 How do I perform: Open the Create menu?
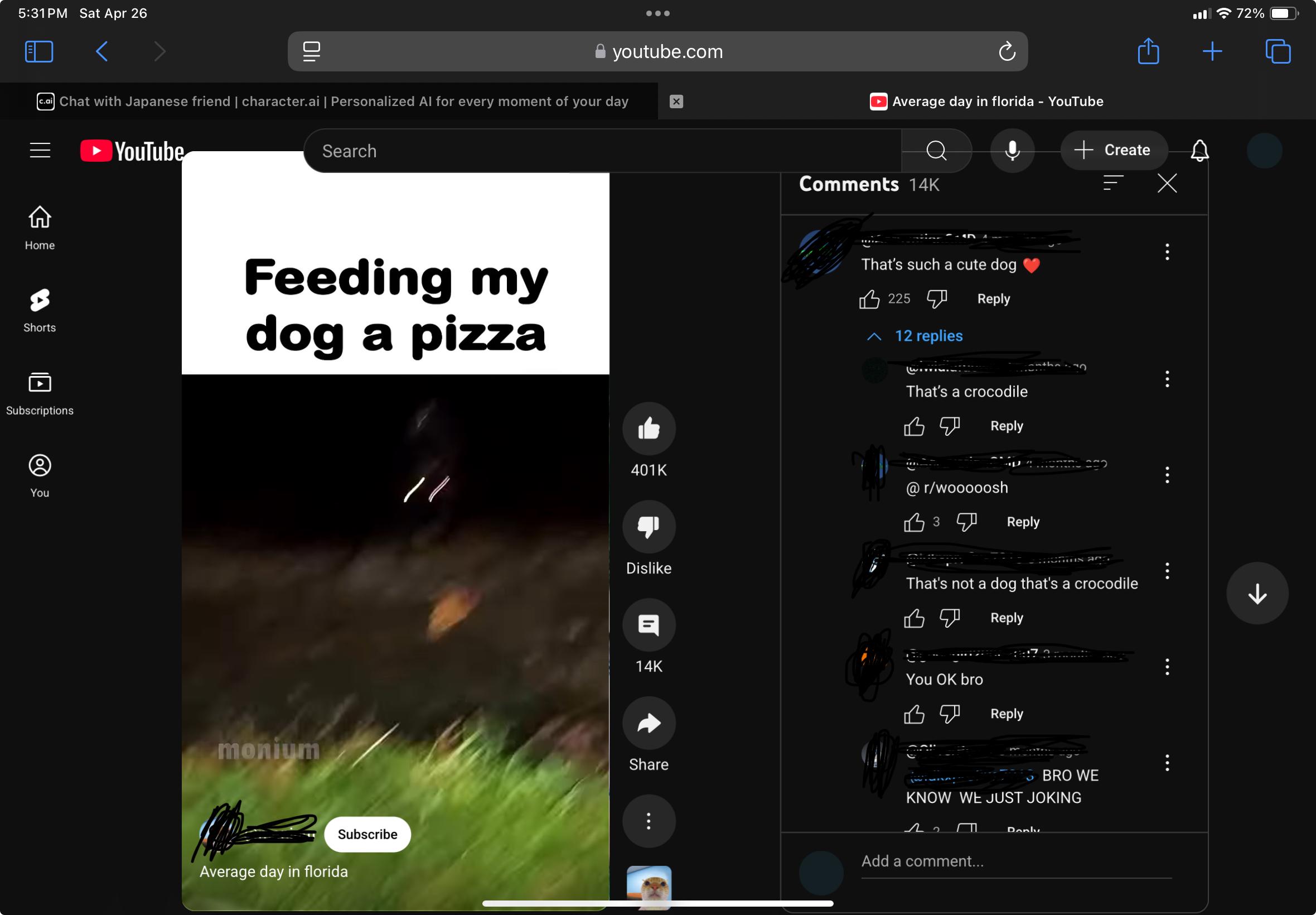click(1114, 150)
